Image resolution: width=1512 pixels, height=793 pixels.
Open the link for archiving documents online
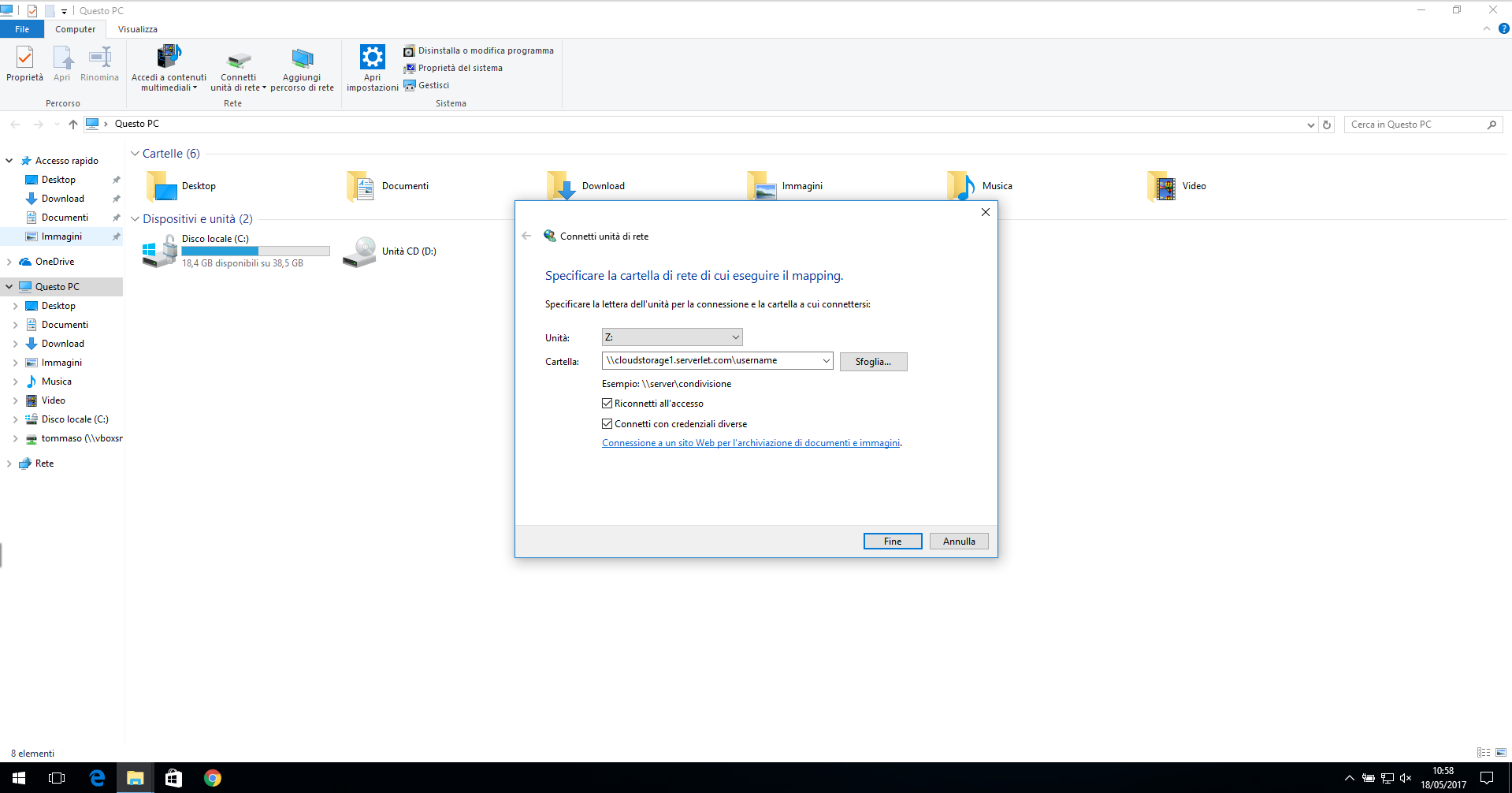tap(751, 443)
